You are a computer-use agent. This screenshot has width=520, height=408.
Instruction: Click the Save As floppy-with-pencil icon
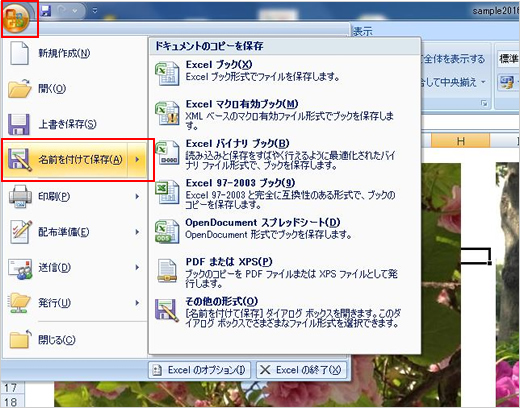click(x=20, y=160)
